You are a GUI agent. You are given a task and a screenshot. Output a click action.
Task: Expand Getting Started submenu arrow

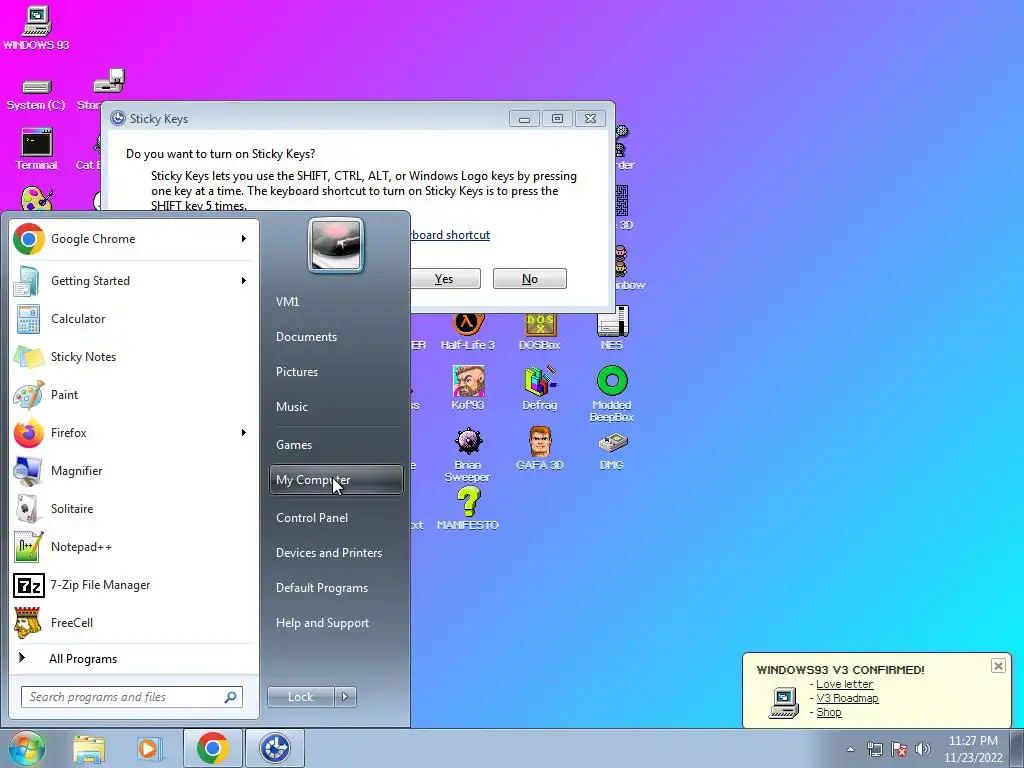244,281
